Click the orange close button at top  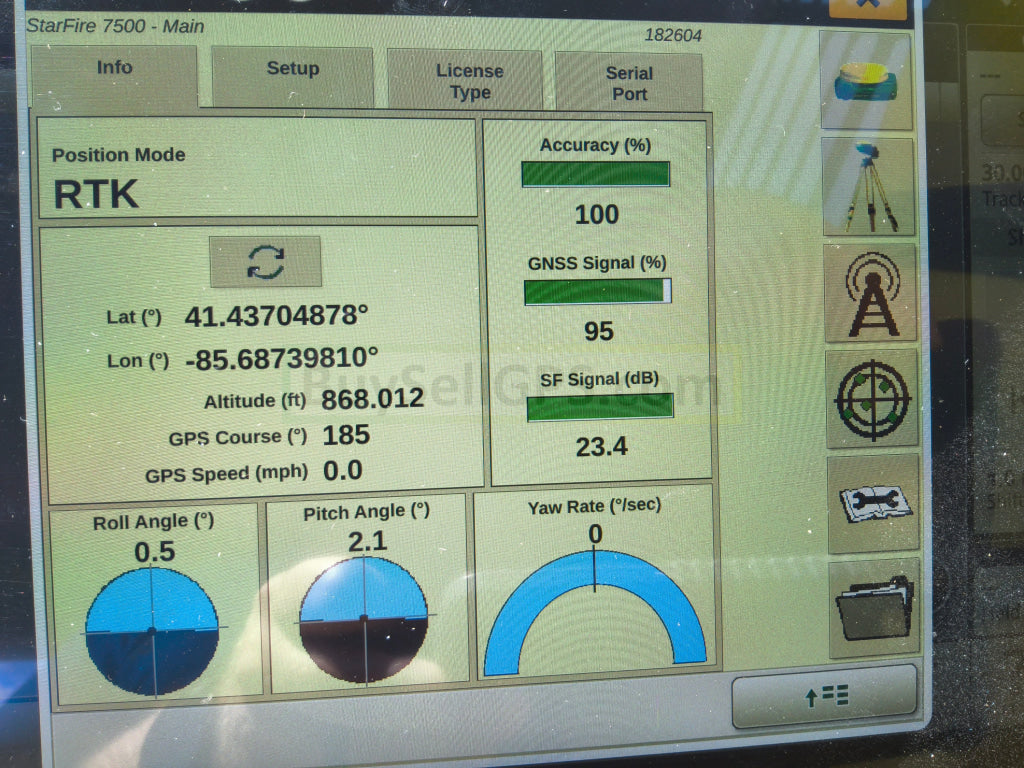click(867, 8)
